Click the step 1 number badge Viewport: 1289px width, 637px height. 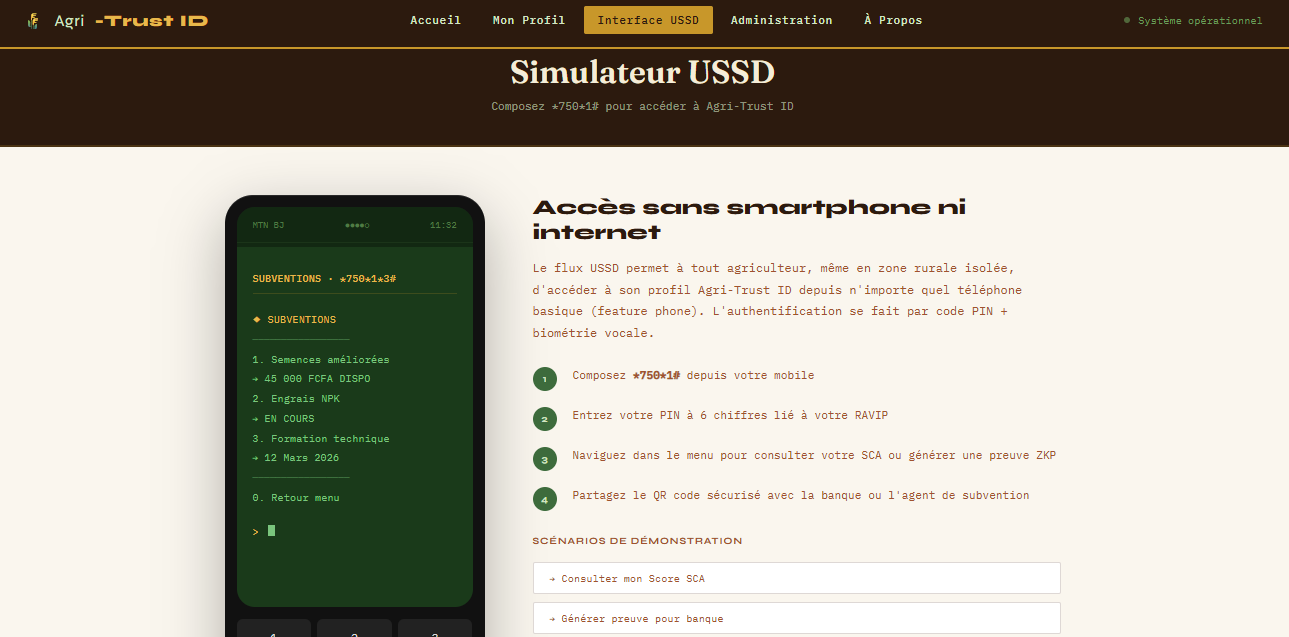(545, 379)
